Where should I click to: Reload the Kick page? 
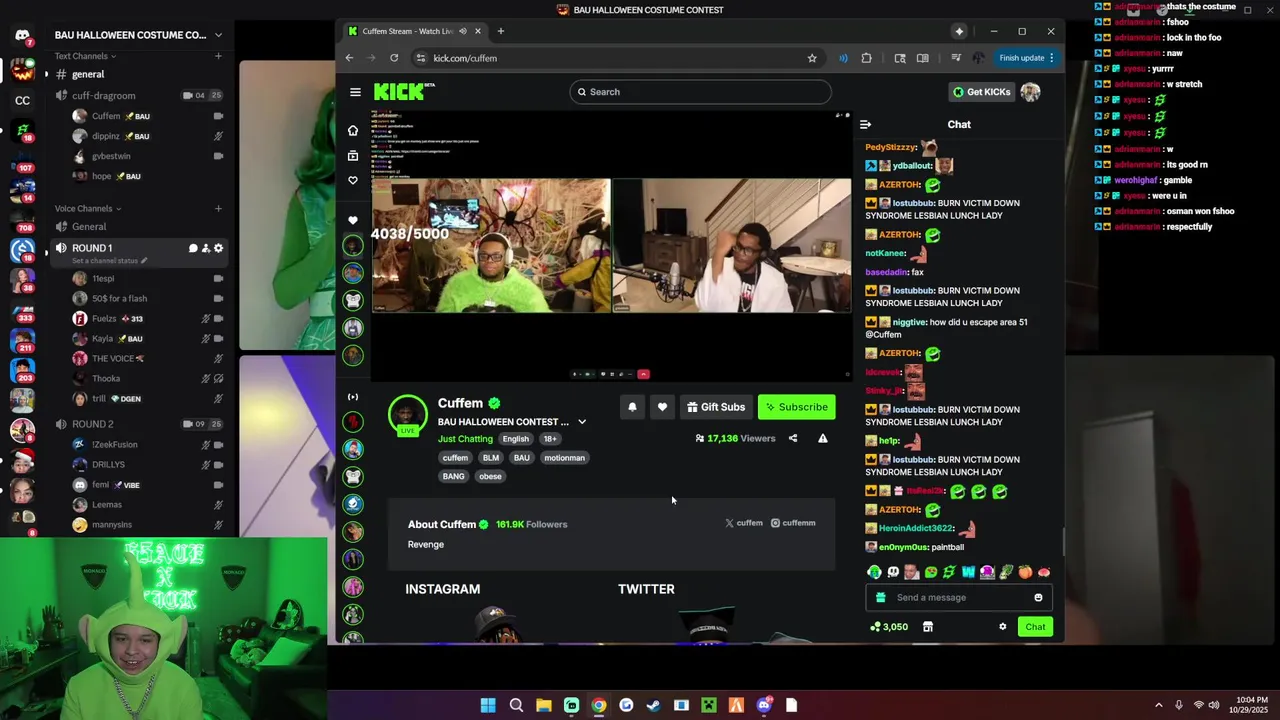pyautogui.click(x=394, y=58)
